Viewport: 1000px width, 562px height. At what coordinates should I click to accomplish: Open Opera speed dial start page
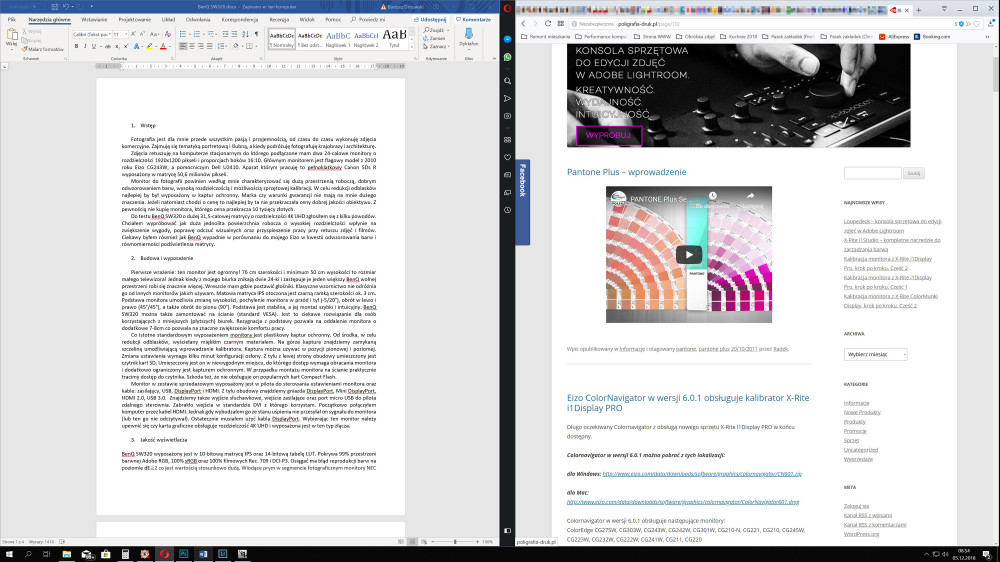pos(561,24)
